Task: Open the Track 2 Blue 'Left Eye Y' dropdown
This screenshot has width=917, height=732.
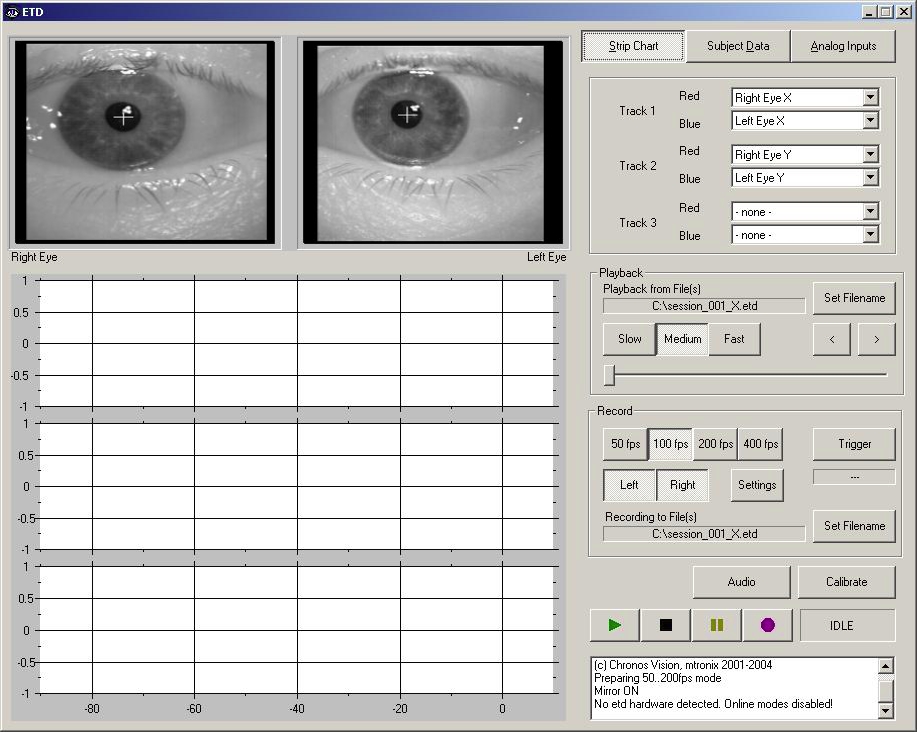Action: (804, 177)
